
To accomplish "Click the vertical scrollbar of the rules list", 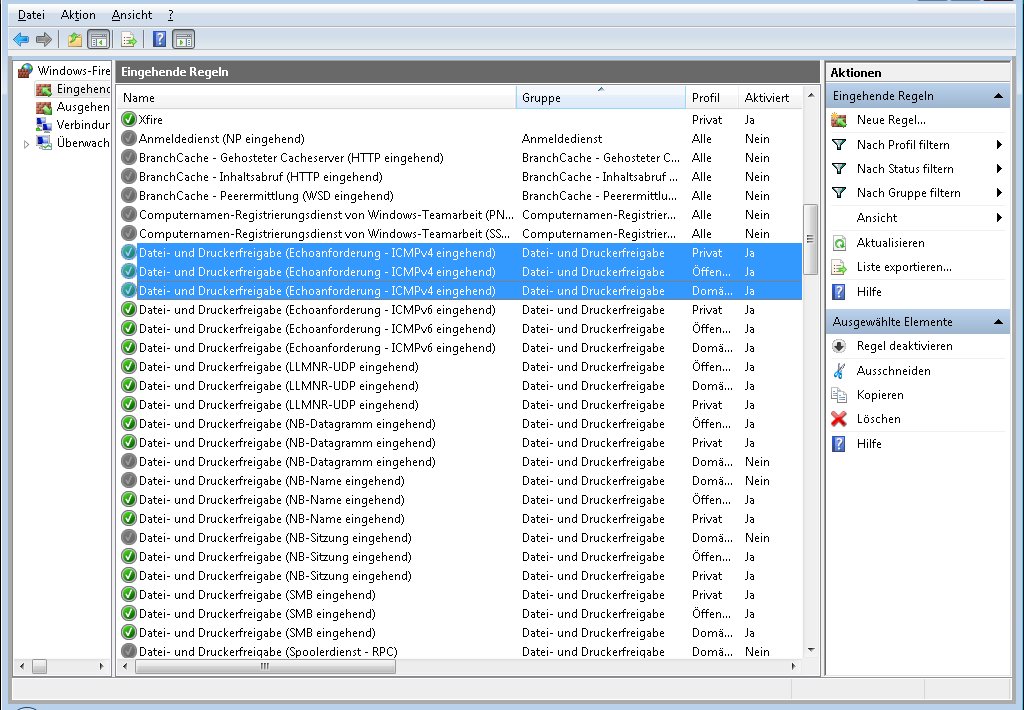I will [x=810, y=400].
